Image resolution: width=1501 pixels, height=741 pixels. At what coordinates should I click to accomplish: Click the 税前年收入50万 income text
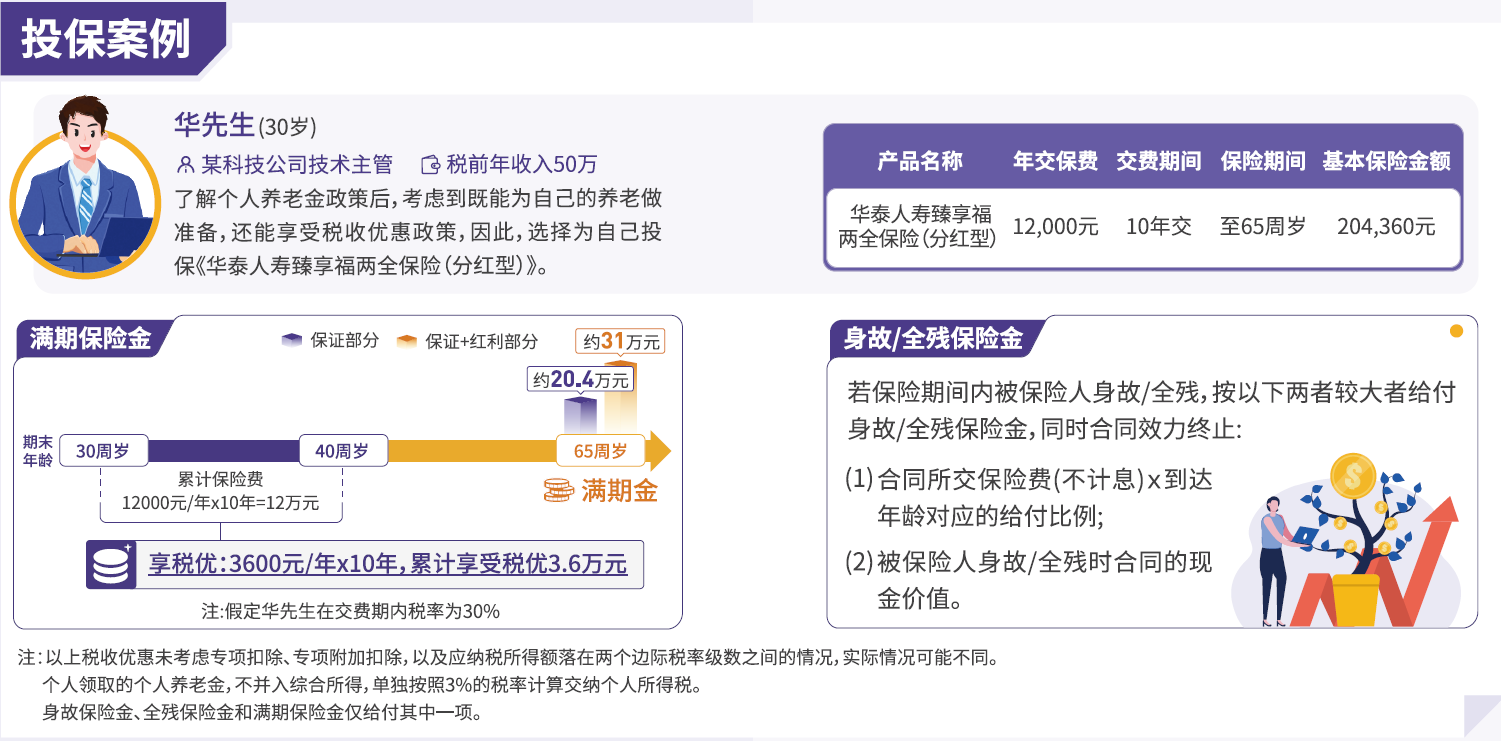point(521,164)
